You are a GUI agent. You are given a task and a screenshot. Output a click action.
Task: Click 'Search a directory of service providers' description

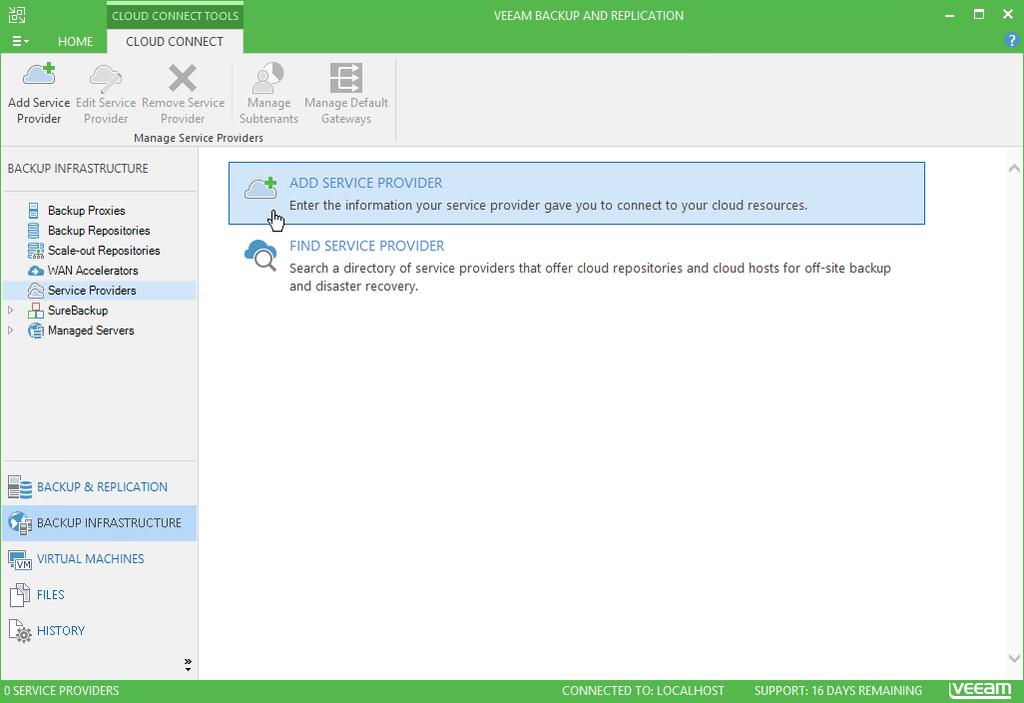pos(590,277)
